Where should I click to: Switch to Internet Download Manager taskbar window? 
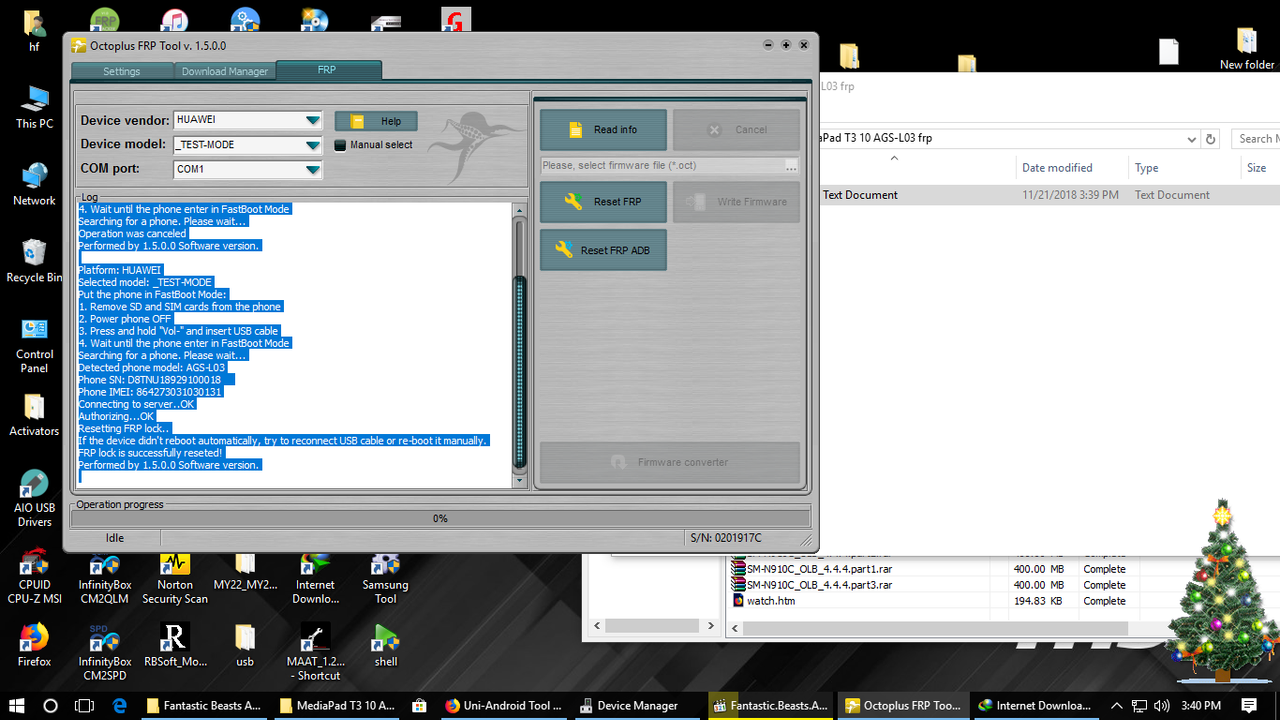(x=1035, y=705)
